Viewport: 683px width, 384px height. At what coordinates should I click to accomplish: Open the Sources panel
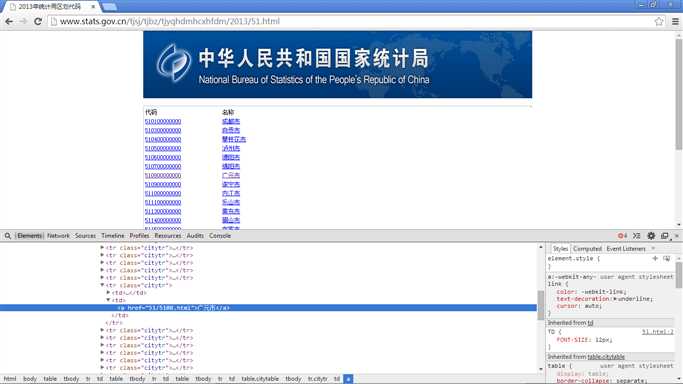85,236
